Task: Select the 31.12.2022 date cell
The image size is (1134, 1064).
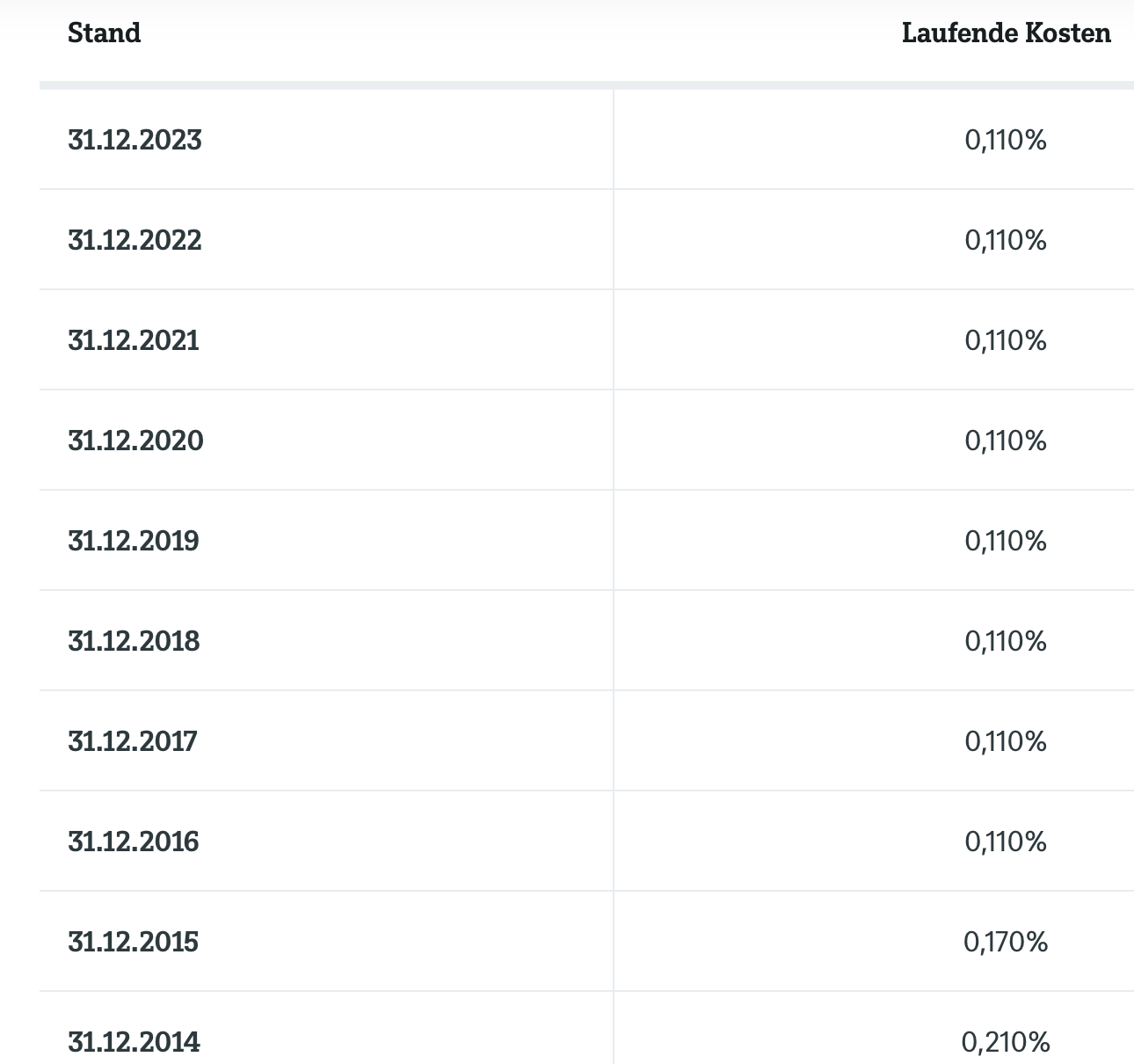Action: point(134,240)
